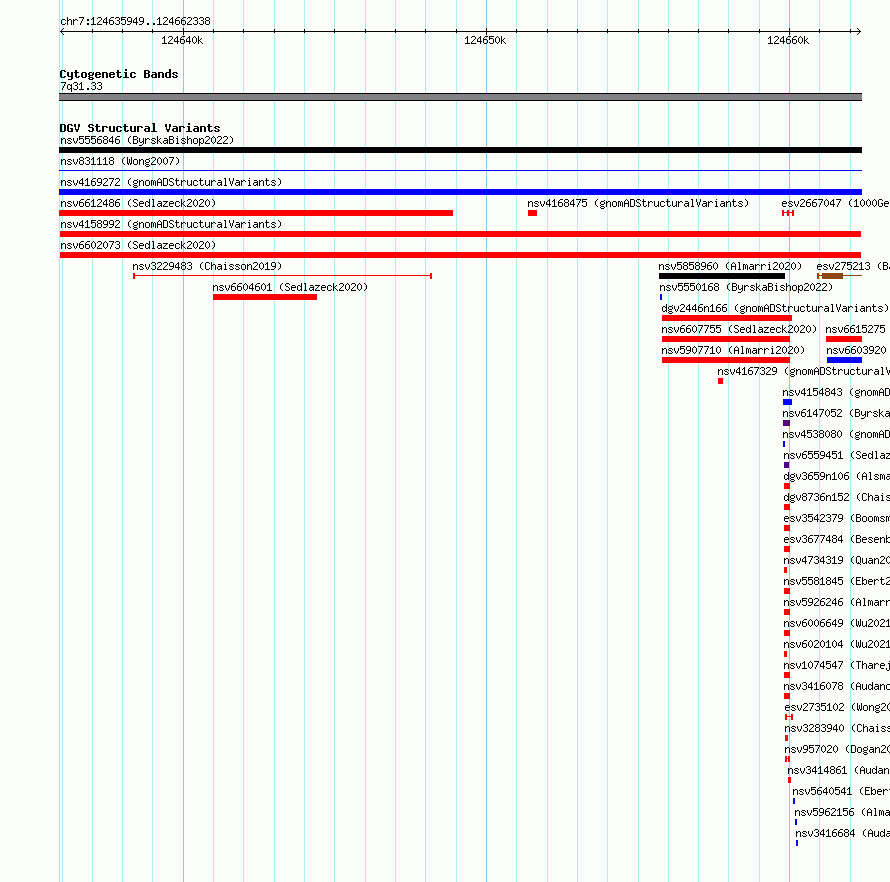Click the nsv6607755 (Sedlazeck2020) label

[x=739, y=329]
